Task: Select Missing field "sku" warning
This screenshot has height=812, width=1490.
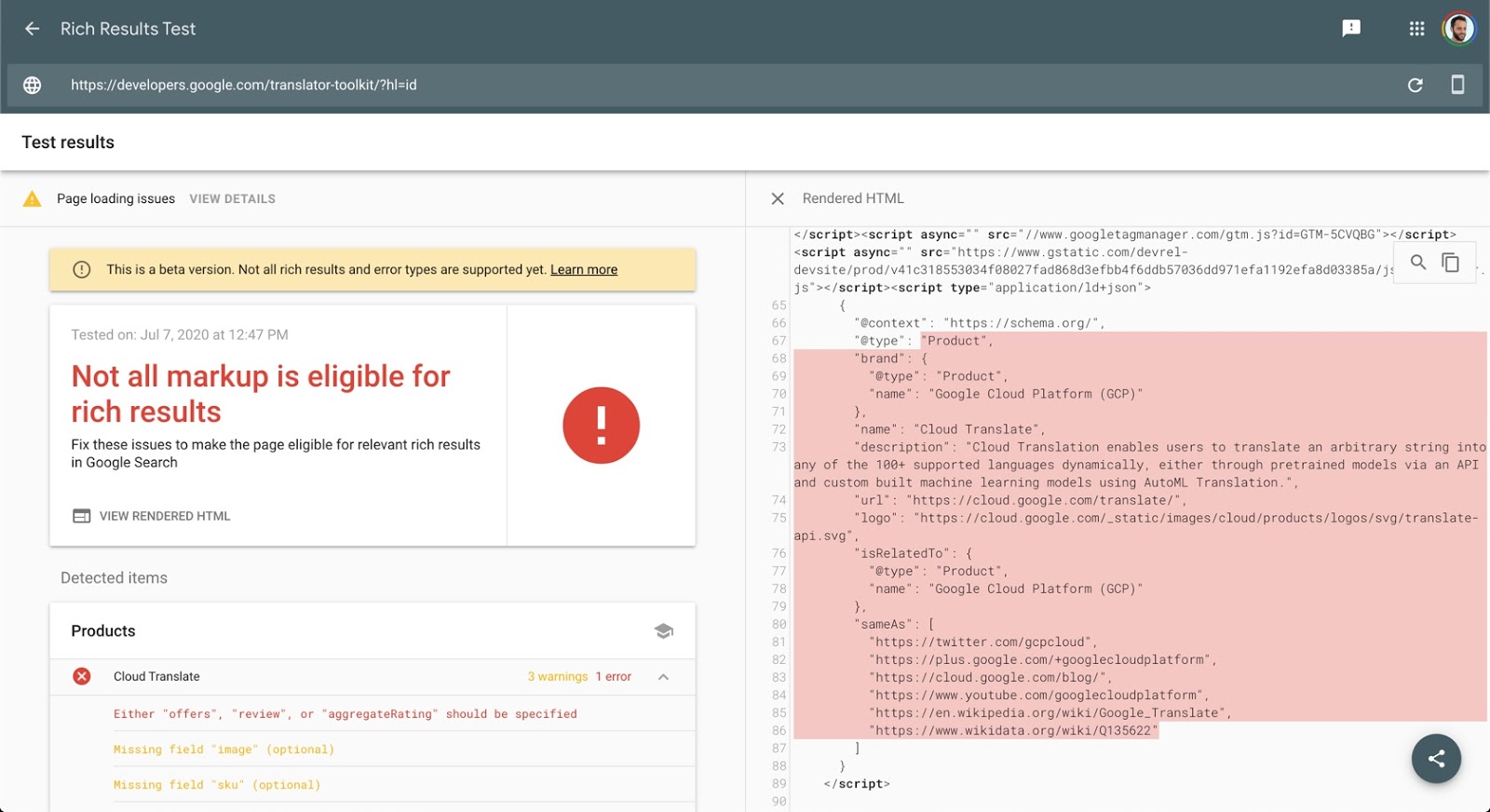Action: [372, 785]
